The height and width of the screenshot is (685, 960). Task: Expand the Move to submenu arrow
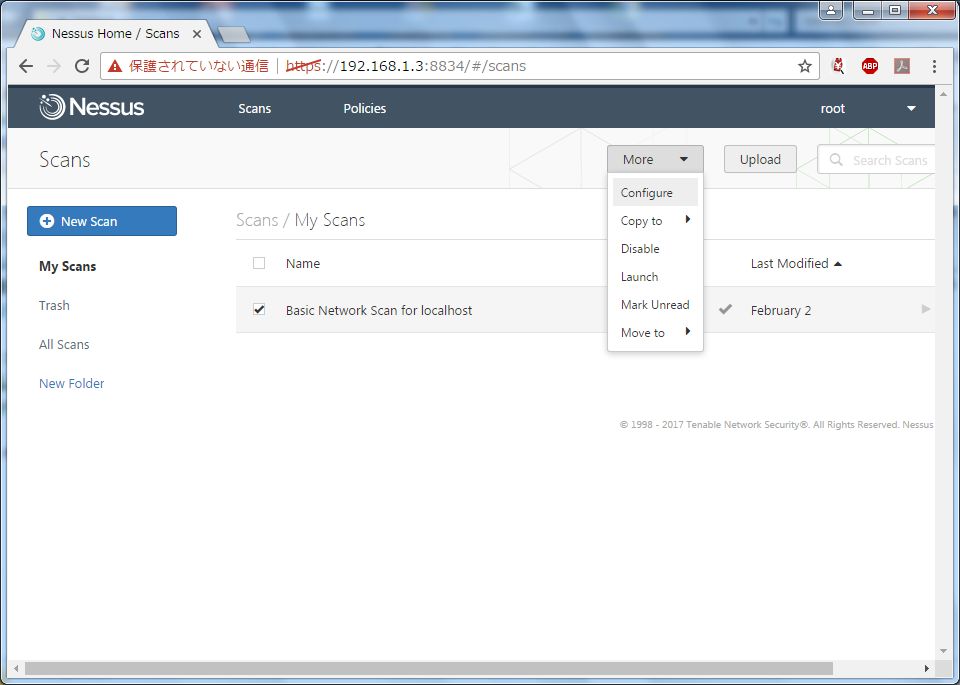688,331
